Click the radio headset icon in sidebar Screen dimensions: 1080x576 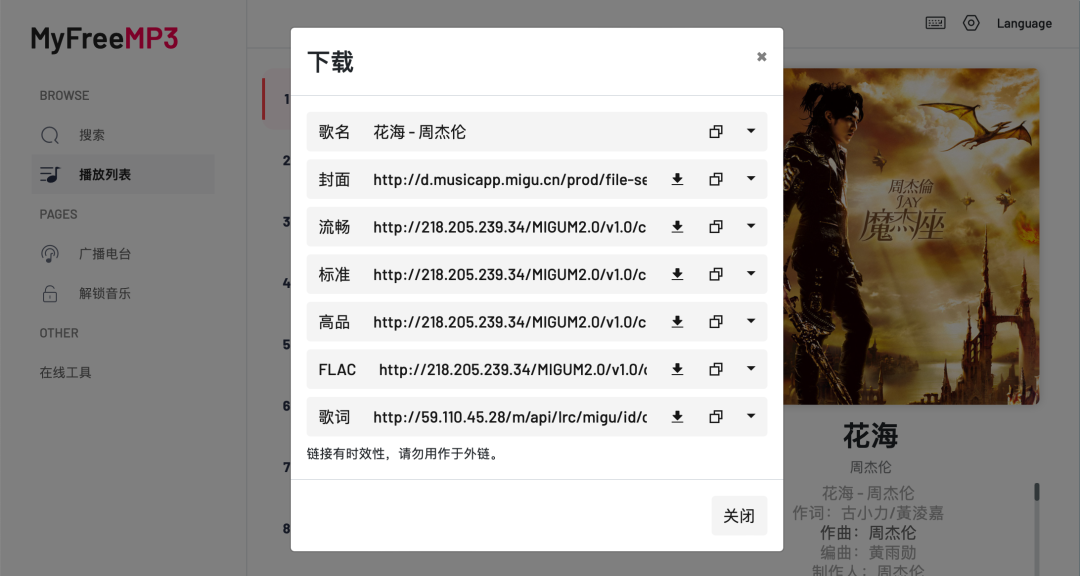50,254
